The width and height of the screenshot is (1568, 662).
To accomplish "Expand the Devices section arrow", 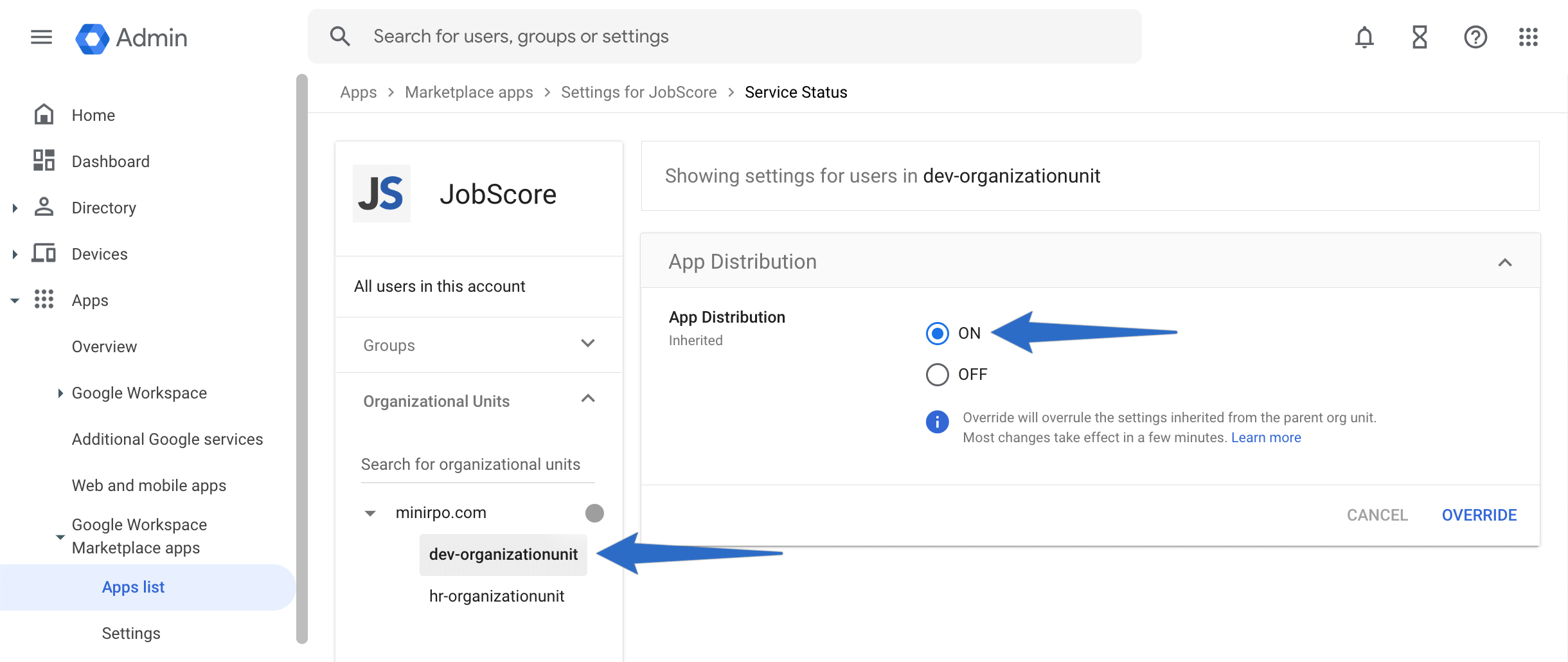I will 15,254.
